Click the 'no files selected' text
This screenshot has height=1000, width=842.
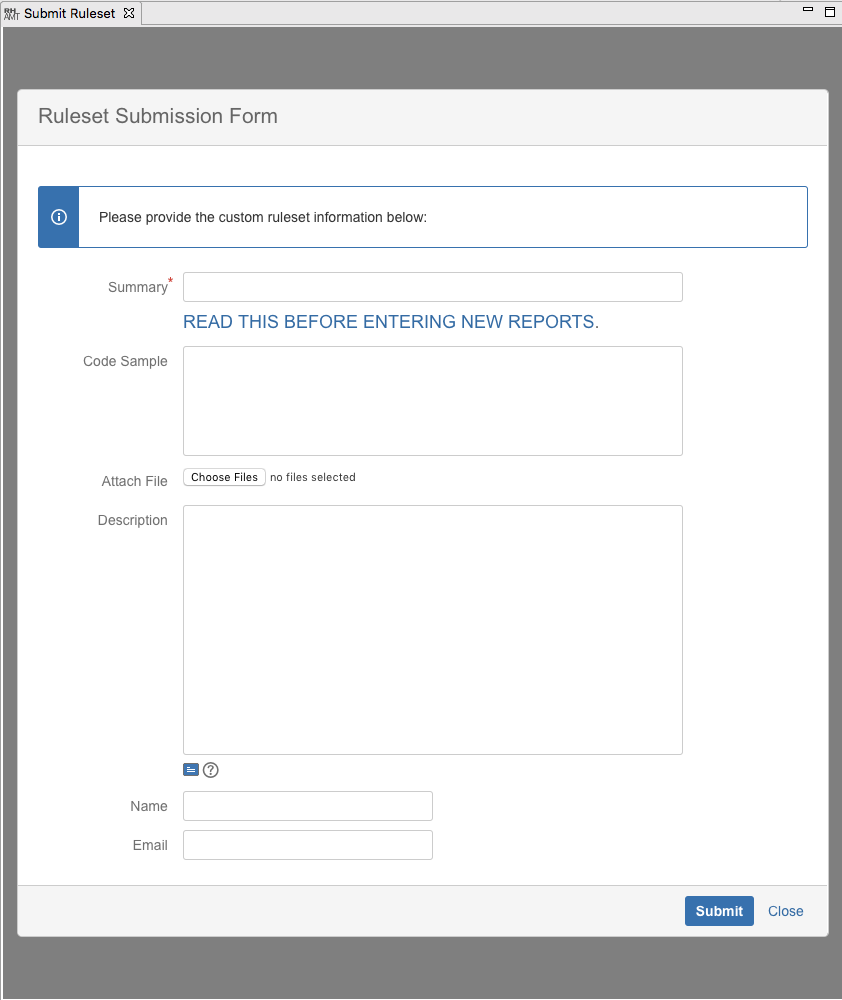click(x=313, y=478)
